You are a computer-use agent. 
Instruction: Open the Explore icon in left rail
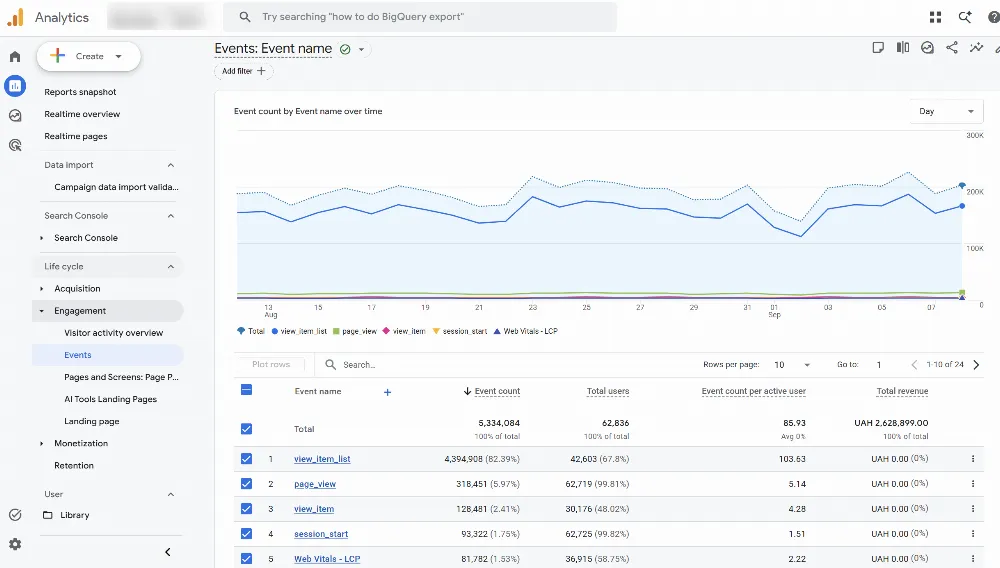[x=15, y=115]
